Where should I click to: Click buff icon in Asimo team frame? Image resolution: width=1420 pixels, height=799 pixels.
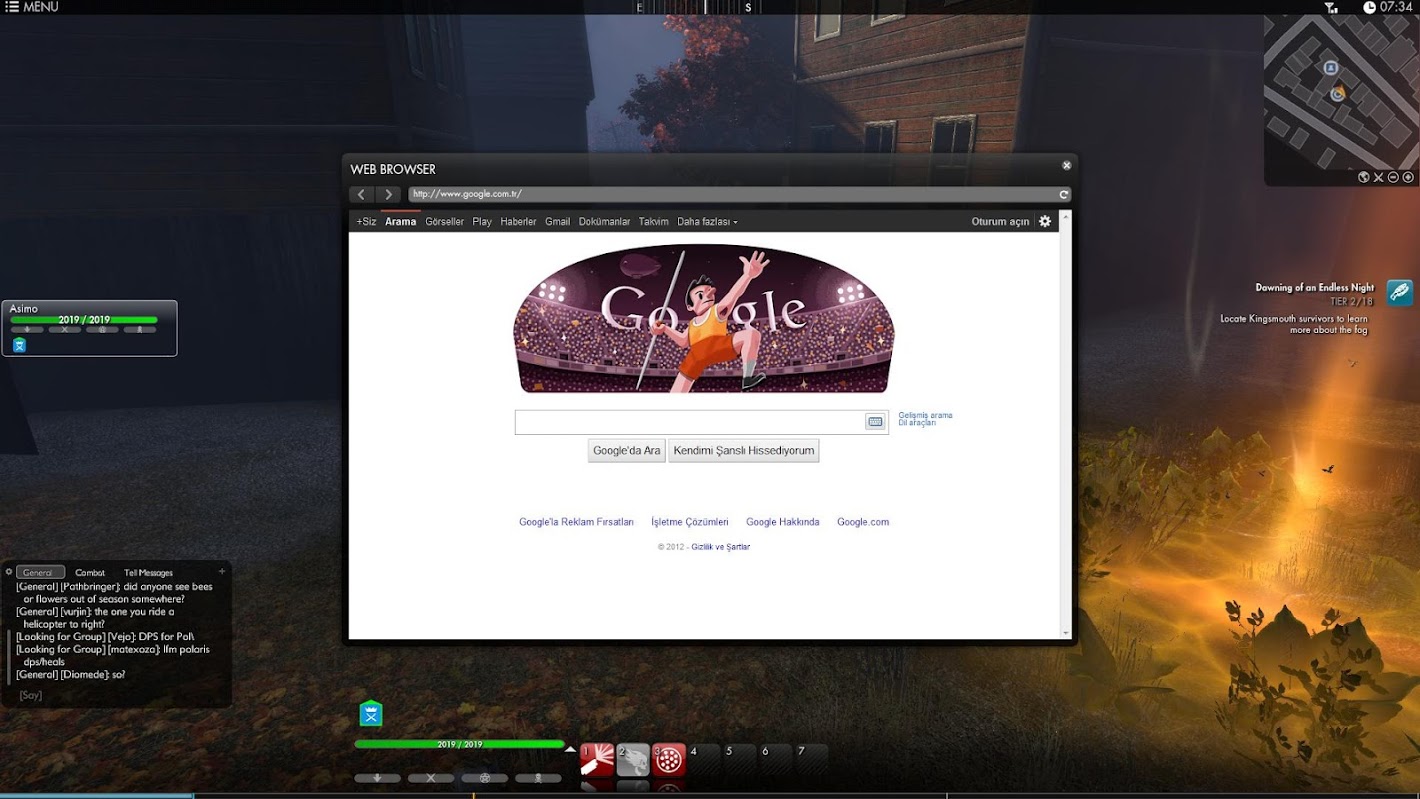click(x=19, y=345)
